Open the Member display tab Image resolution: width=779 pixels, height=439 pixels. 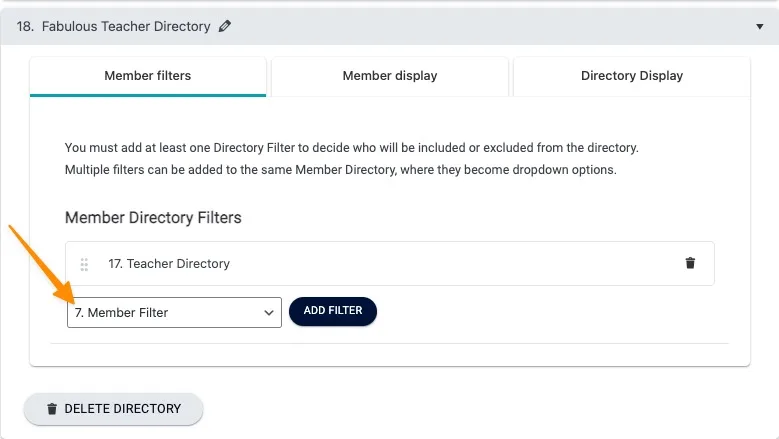click(390, 76)
